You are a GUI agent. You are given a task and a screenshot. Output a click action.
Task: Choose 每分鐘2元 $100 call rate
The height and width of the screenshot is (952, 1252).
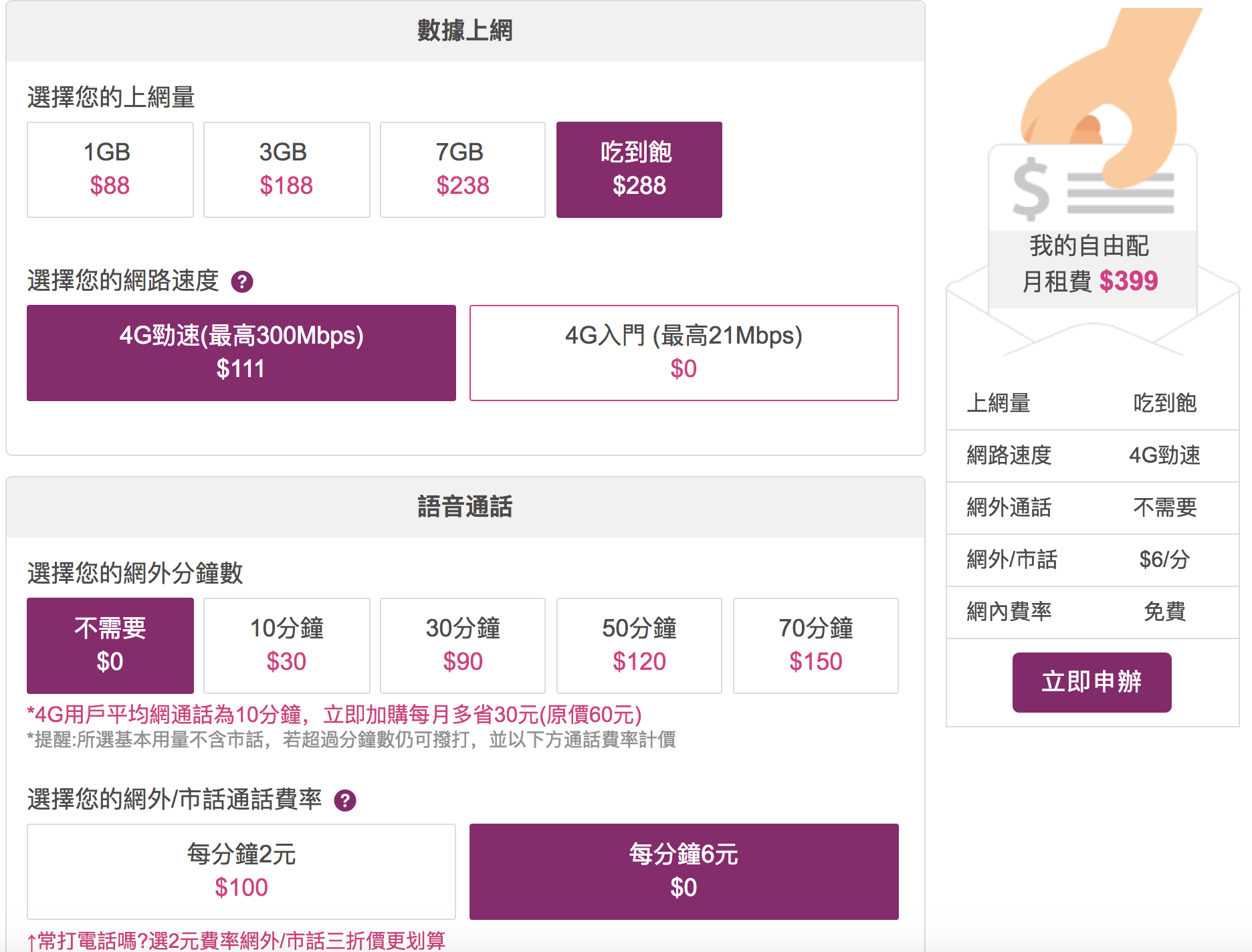pyautogui.click(x=241, y=872)
